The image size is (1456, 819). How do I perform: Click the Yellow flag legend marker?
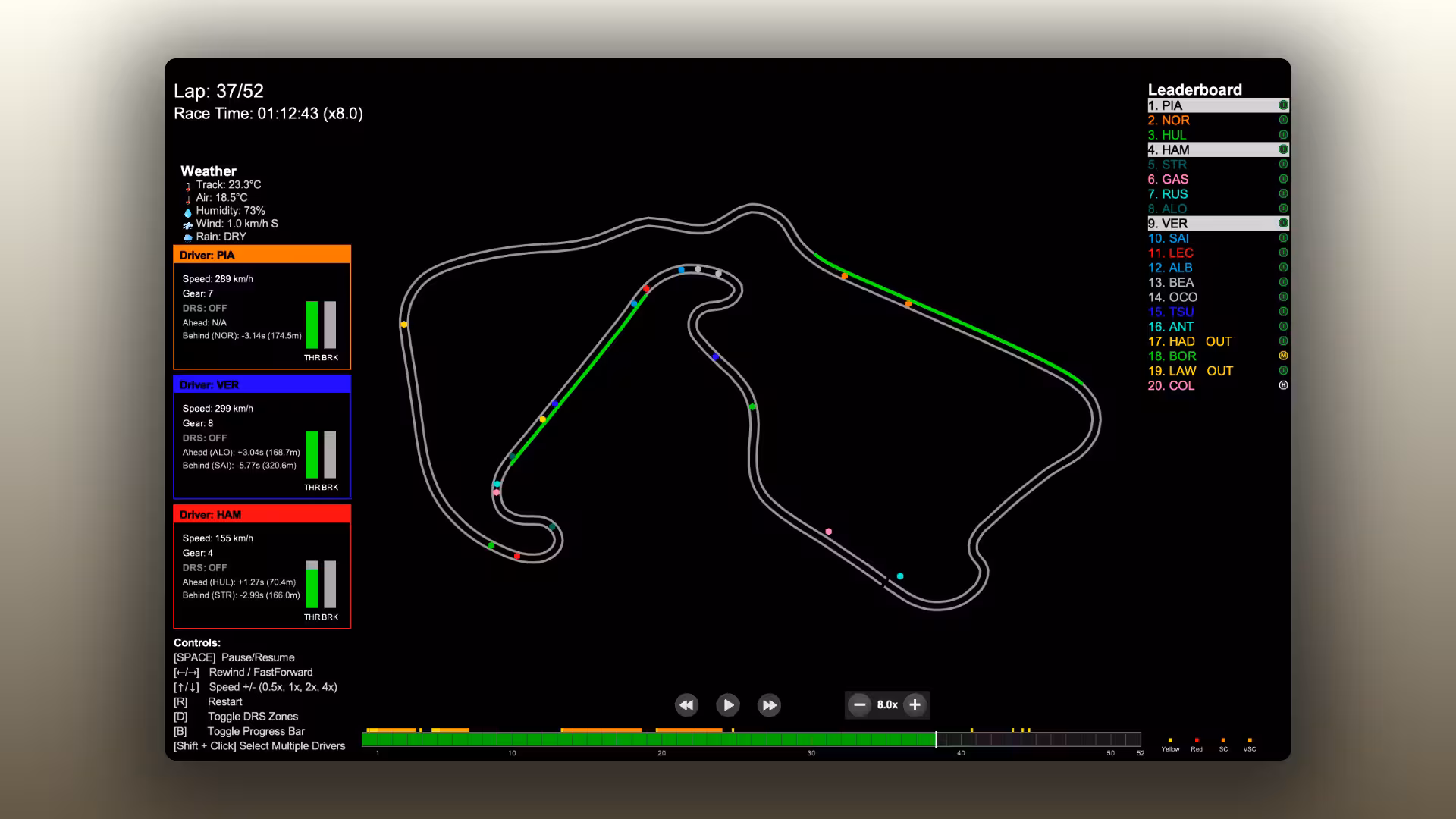(x=1170, y=740)
